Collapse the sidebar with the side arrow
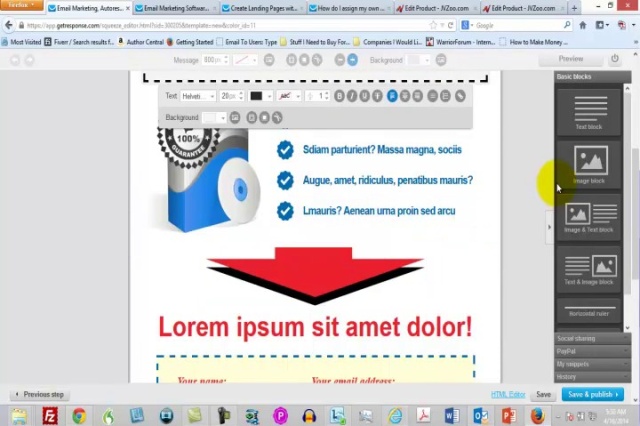 click(x=549, y=227)
